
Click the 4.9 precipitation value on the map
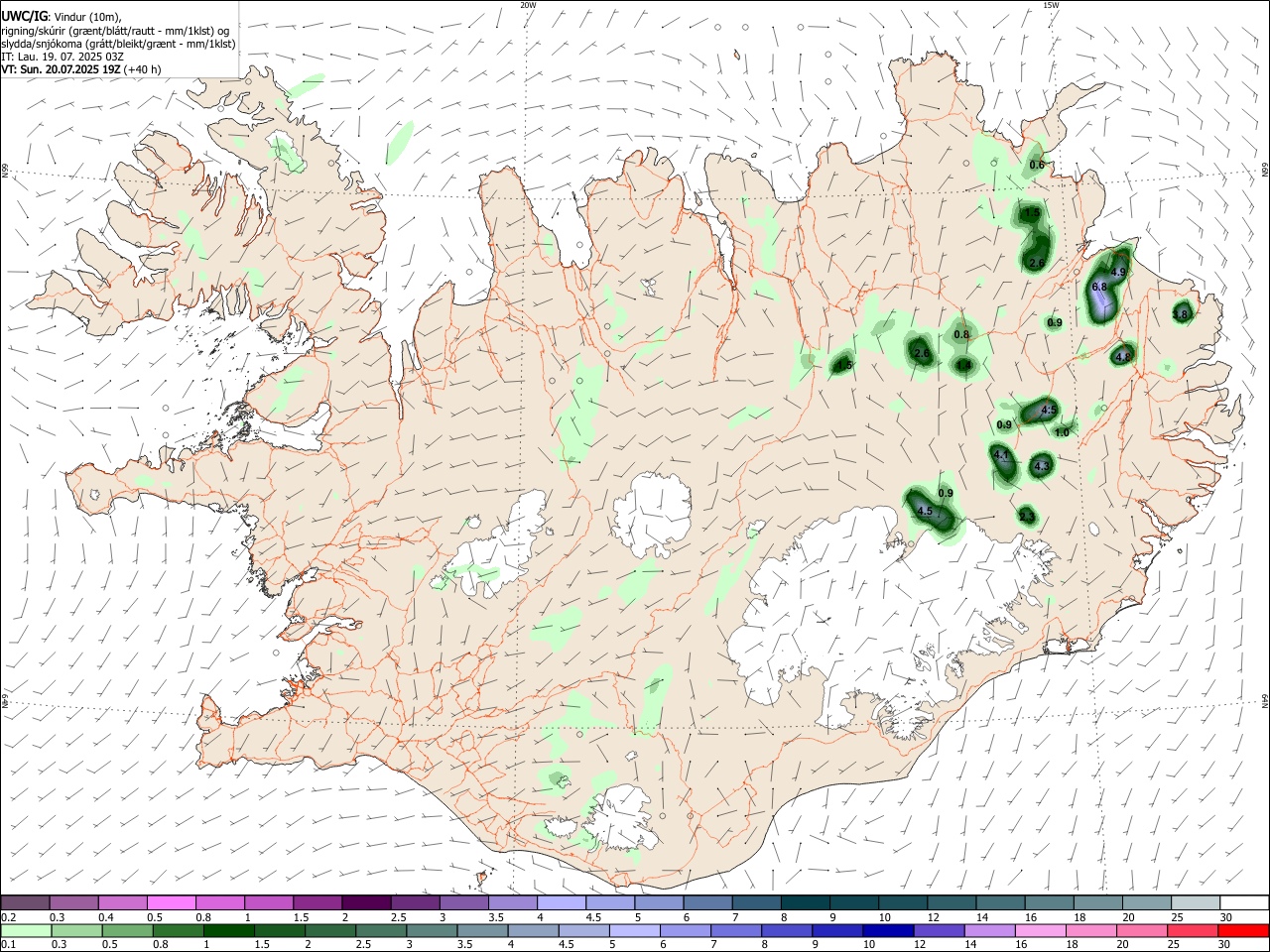click(x=1119, y=272)
